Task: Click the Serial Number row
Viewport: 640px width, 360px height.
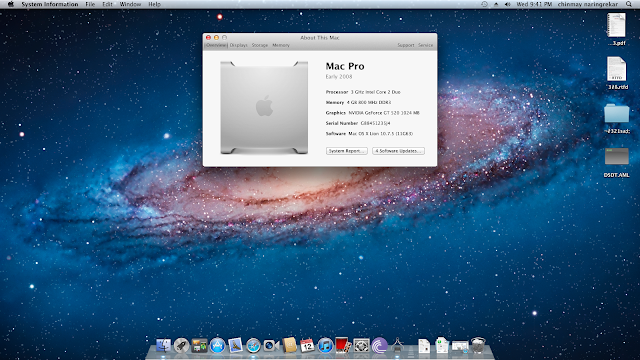Action: click(x=358, y=123)
